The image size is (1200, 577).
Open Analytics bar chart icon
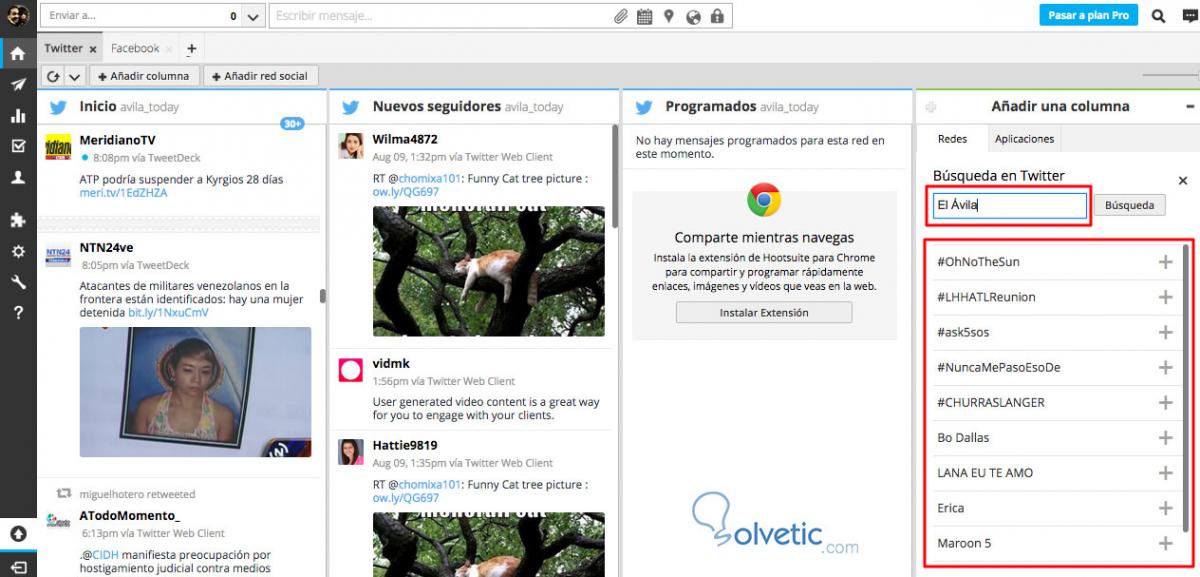click(17, 116)
